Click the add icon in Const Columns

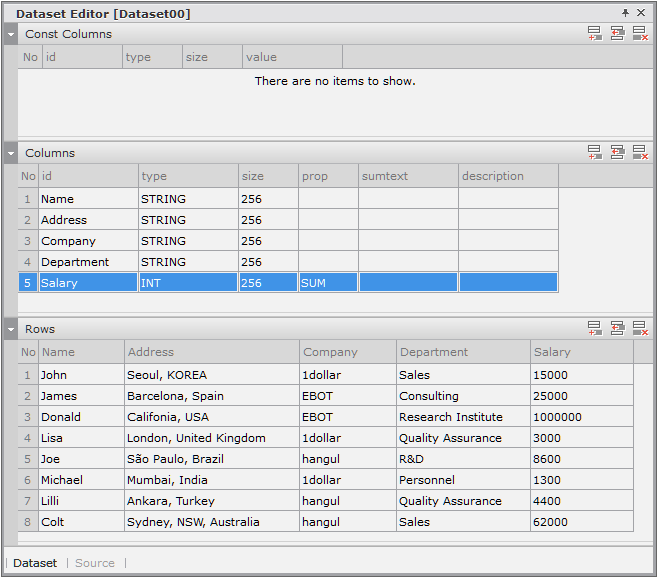coord(595,34)
